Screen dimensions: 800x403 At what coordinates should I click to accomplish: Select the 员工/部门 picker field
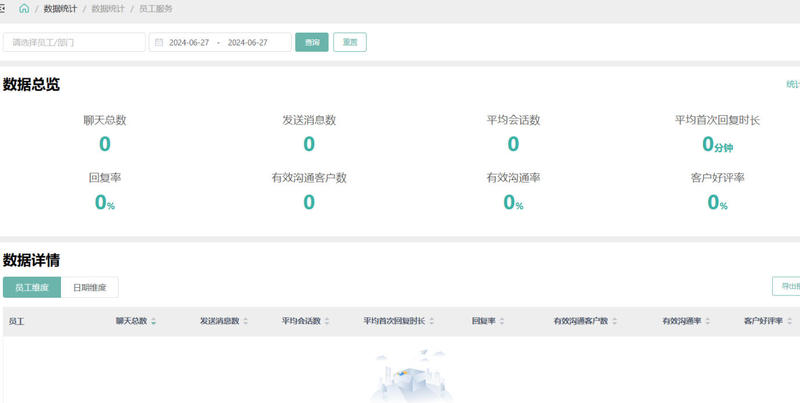74,42
